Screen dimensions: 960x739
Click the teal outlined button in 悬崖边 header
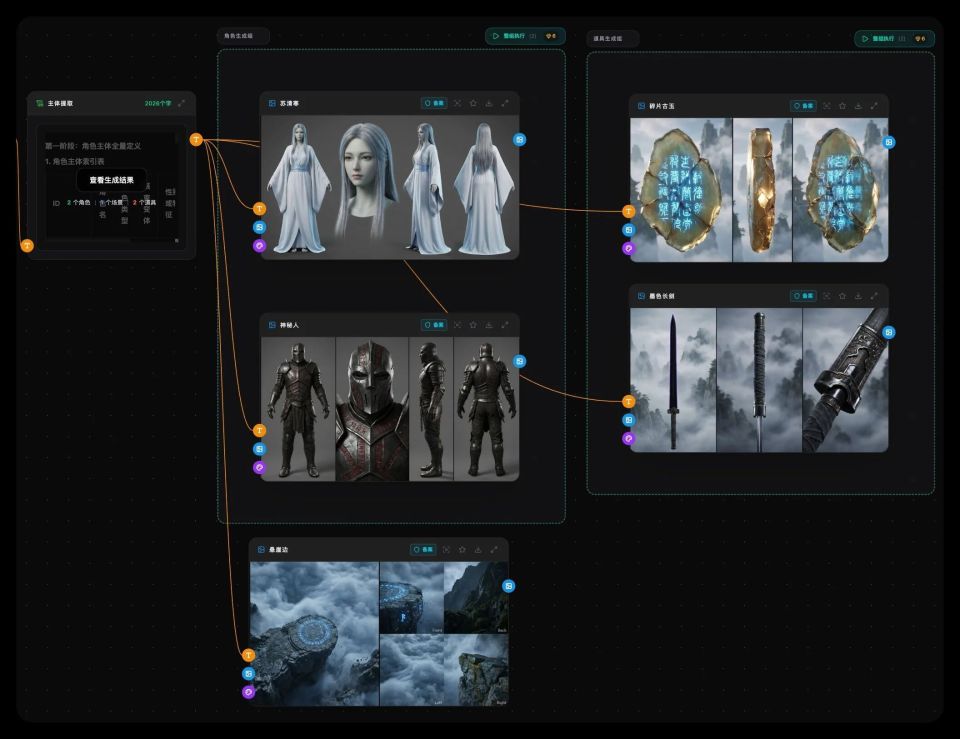(423, 550)
